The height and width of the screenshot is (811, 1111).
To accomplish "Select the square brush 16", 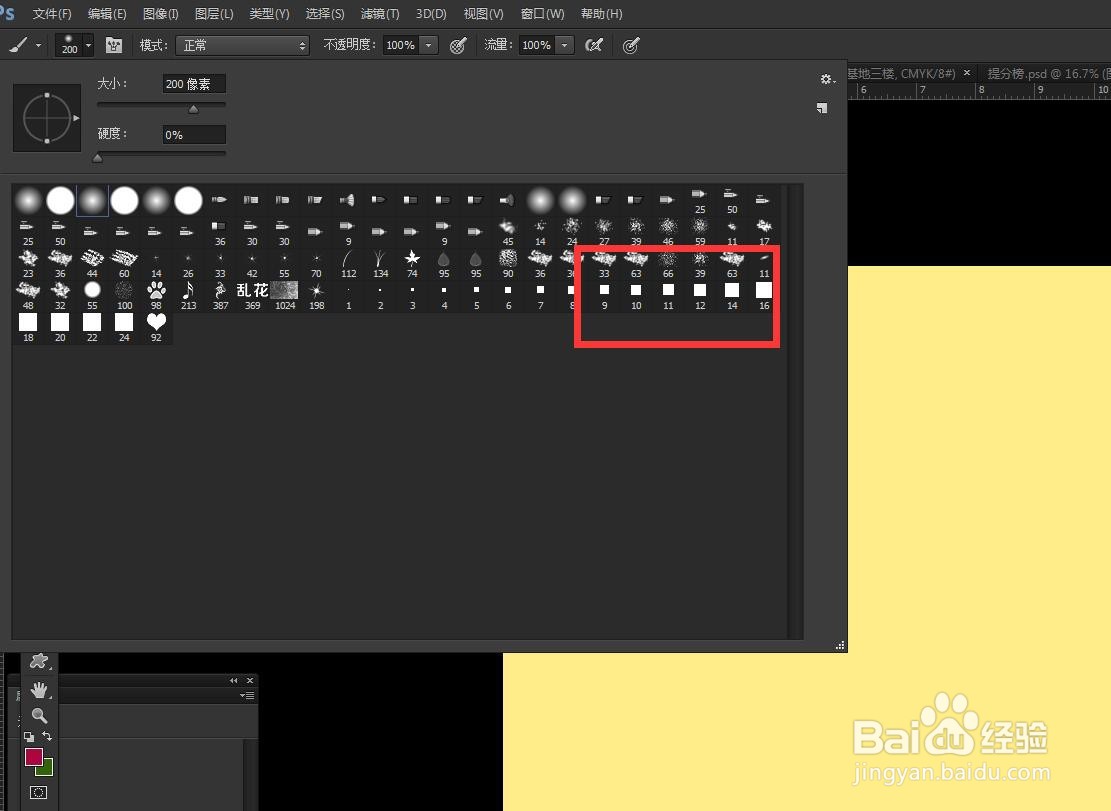I will [x=764, y=295].
